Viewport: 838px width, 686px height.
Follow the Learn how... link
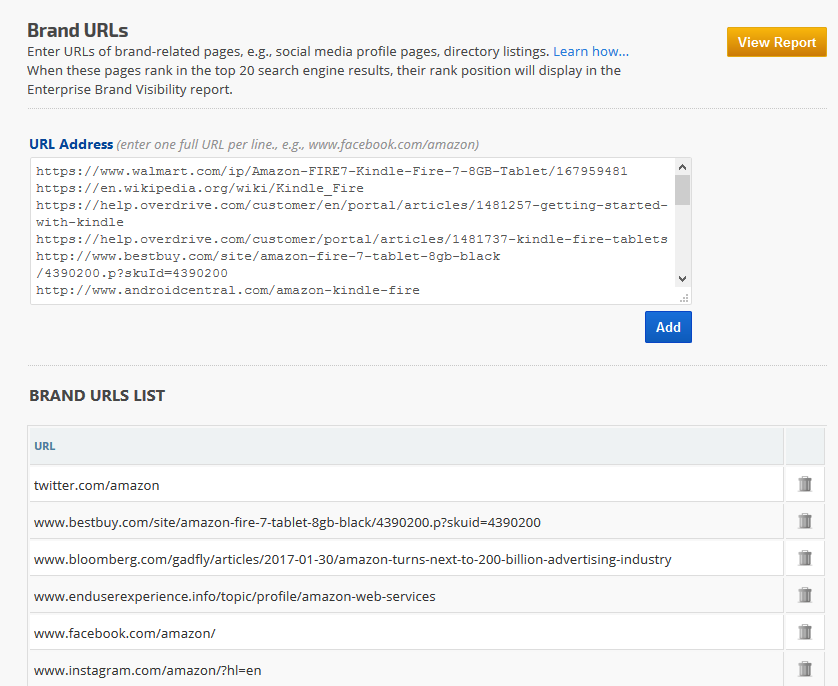pos(591,51)
